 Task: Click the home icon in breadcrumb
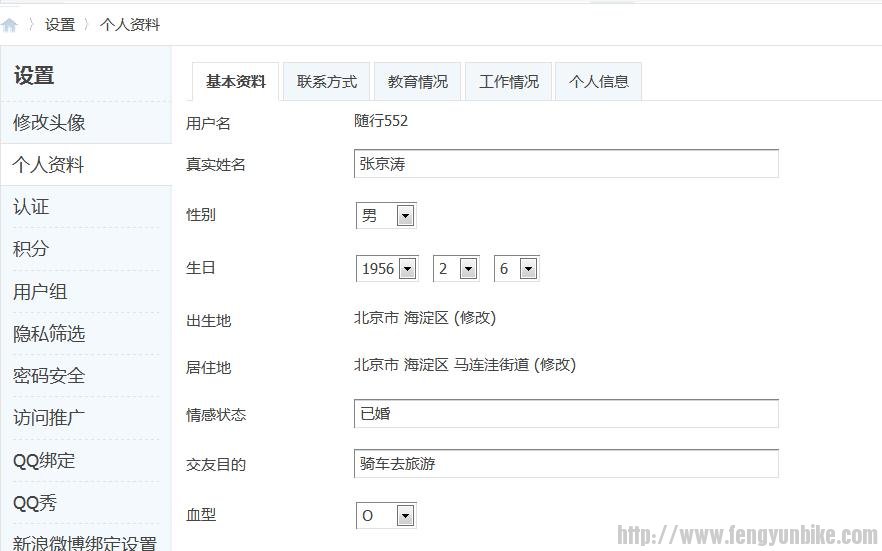click(10, 25)
